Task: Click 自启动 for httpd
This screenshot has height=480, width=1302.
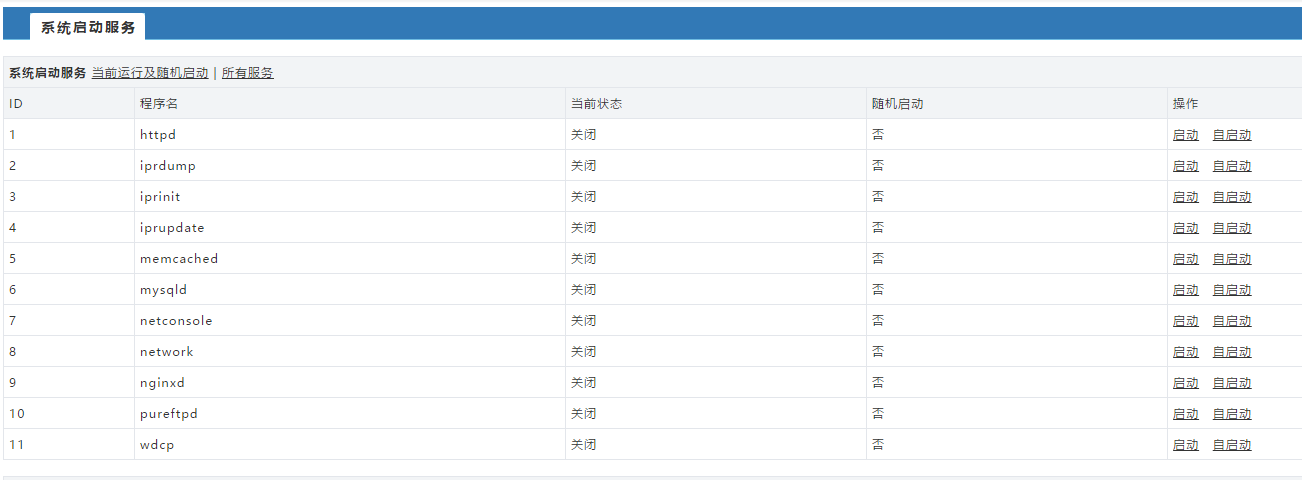Action: click(1232, 135)
